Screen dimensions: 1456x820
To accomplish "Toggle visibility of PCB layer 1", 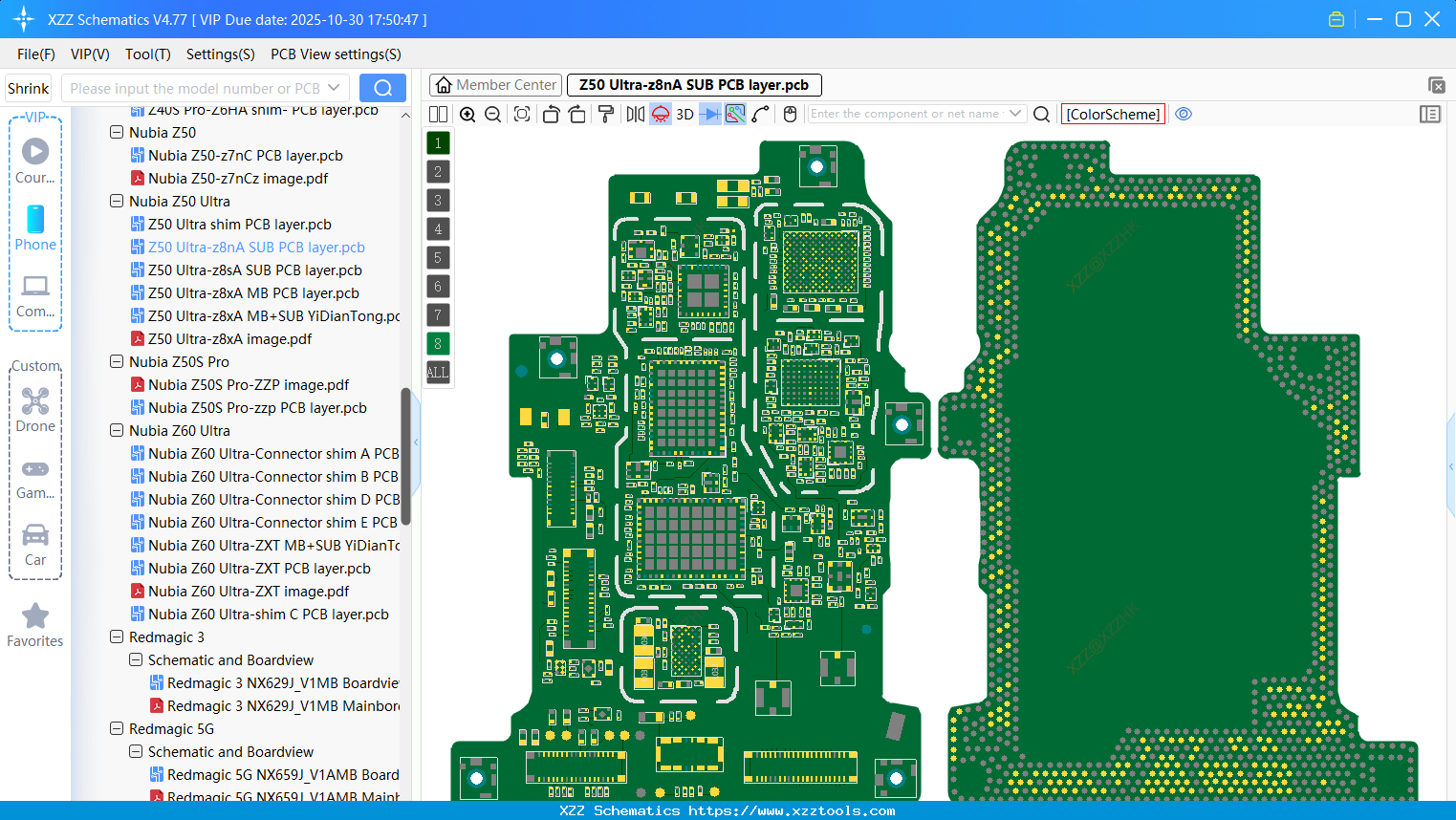I will (437, 142).
